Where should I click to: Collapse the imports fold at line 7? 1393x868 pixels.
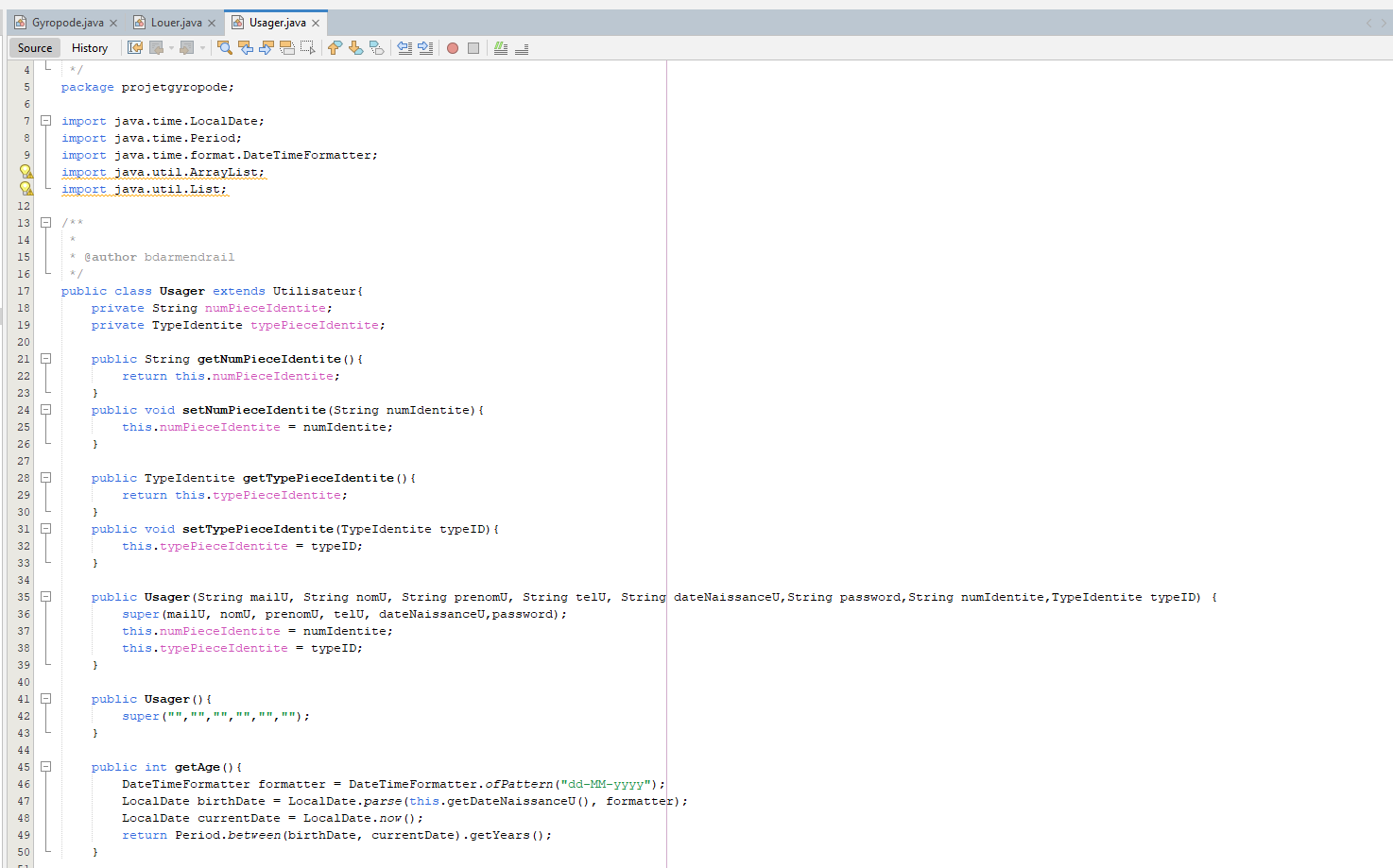pos(45,121)
